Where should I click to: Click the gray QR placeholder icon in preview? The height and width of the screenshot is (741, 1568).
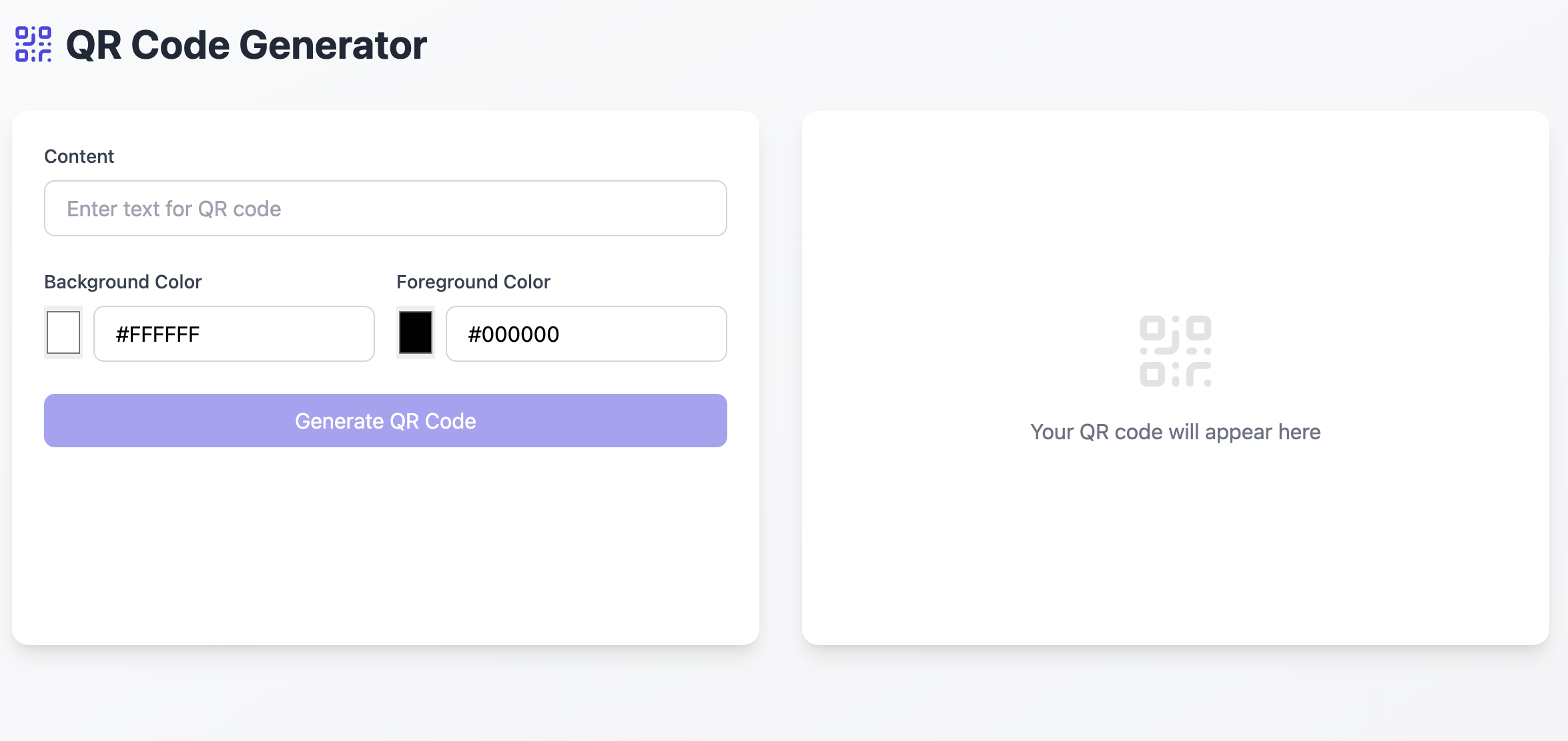point(1175,351)
